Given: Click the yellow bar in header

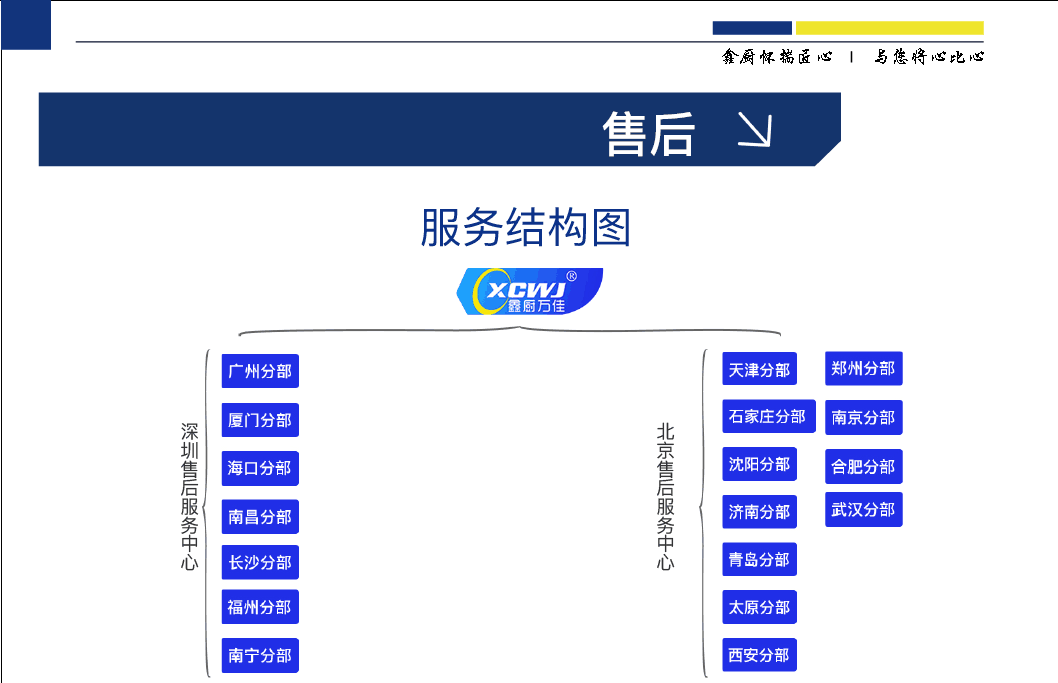Looking at the screenshot, I should 889,28.
